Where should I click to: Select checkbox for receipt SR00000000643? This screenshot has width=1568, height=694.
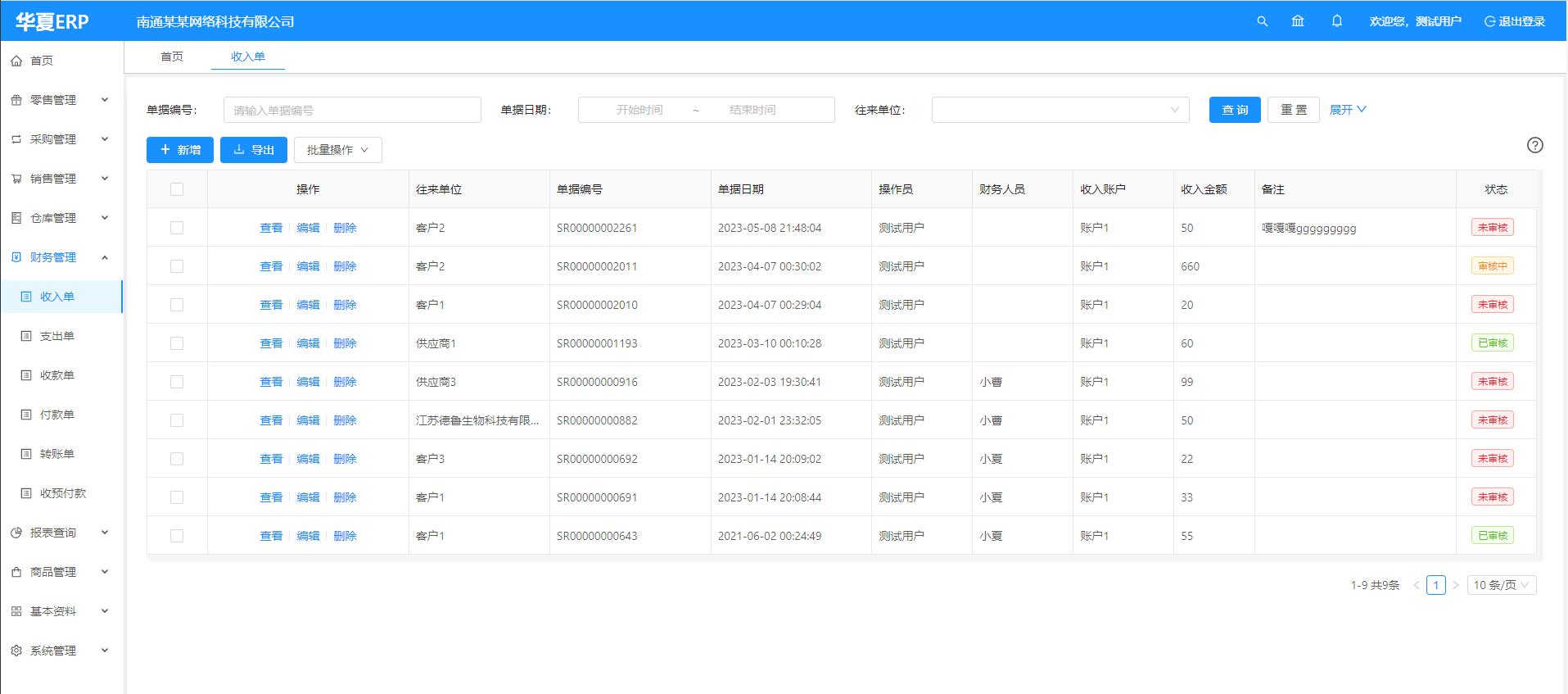(177, 536)
